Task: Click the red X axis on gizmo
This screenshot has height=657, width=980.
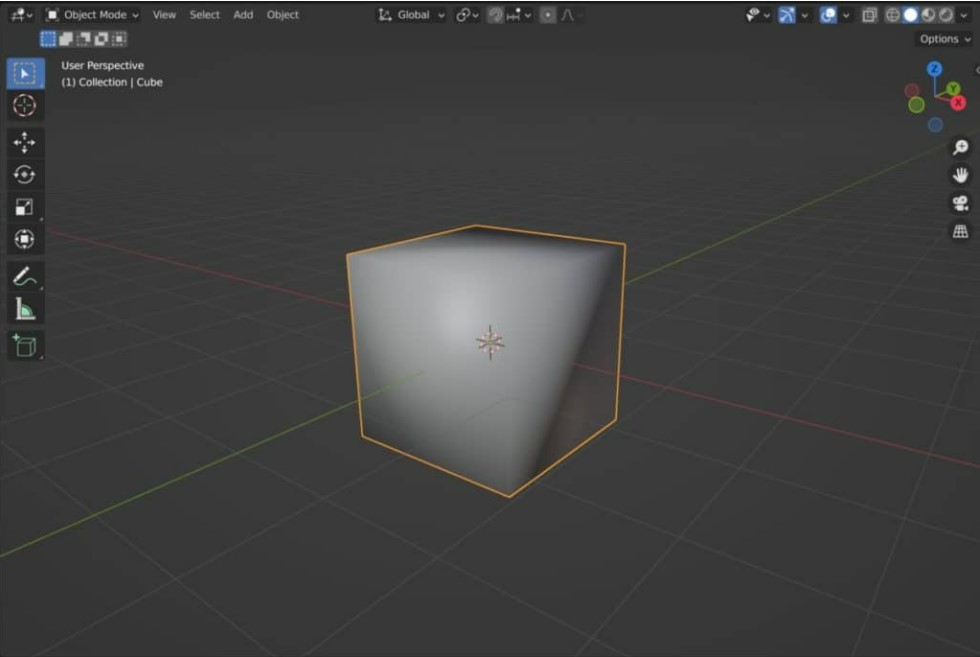Action: pos(957,103)
